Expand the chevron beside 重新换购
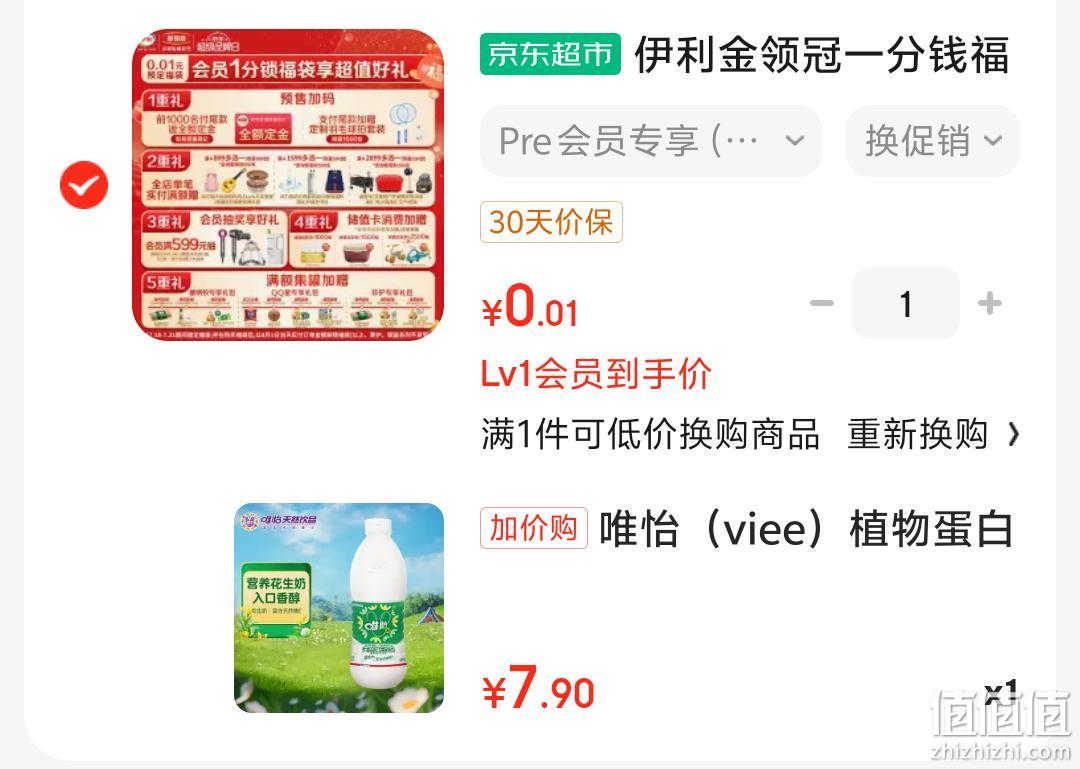Image resolution: width=1080 pixels, height=769 pixels. point(1013,434)
